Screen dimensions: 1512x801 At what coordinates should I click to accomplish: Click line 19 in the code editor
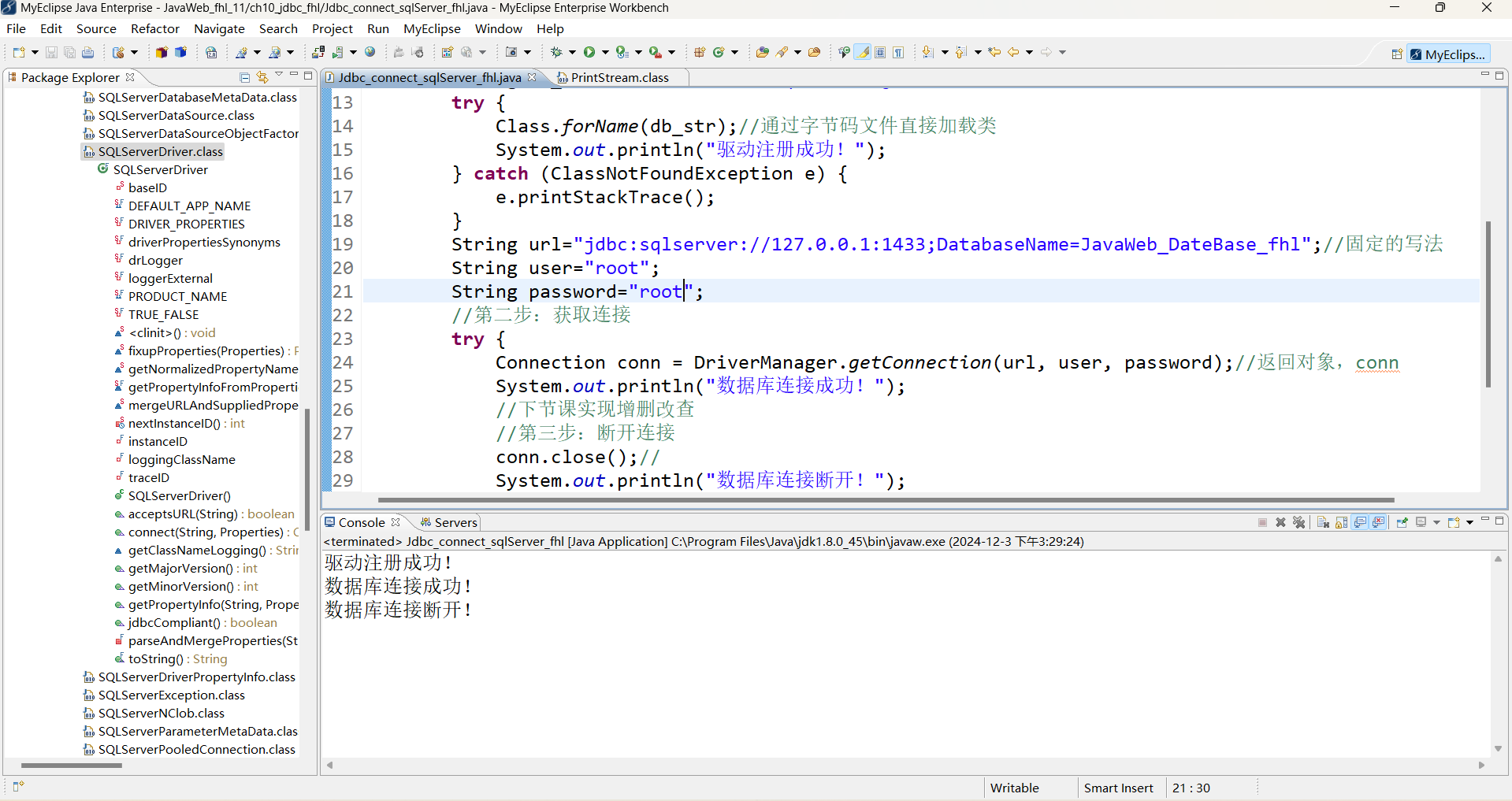point(919,244)
